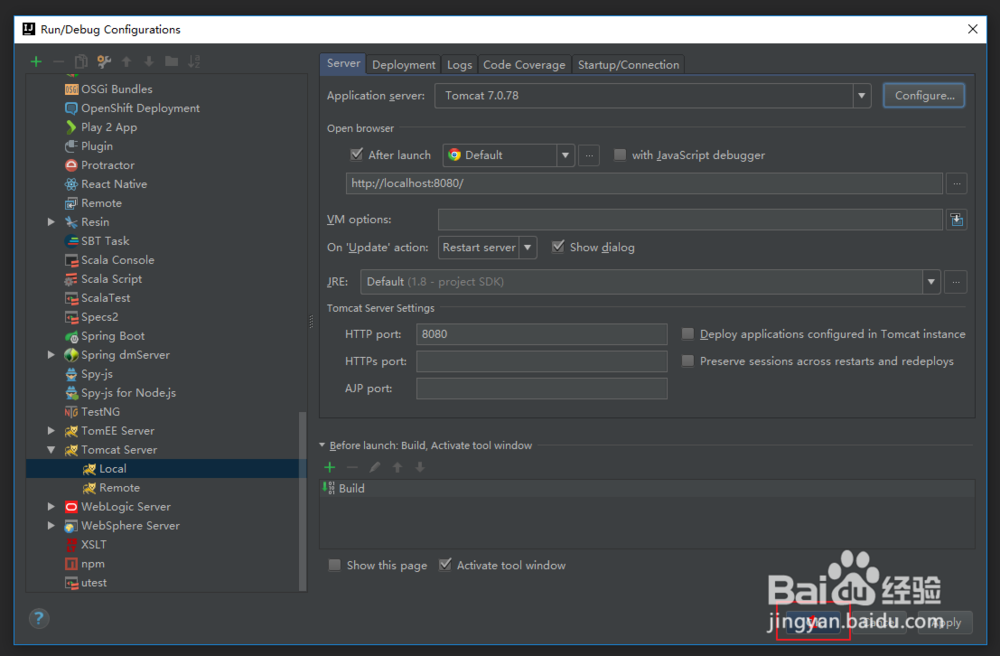The width and height of the screenshot is (1000, 656).
Task: Close the Run/Debug Configurations dialog
Action: point(973,29)
